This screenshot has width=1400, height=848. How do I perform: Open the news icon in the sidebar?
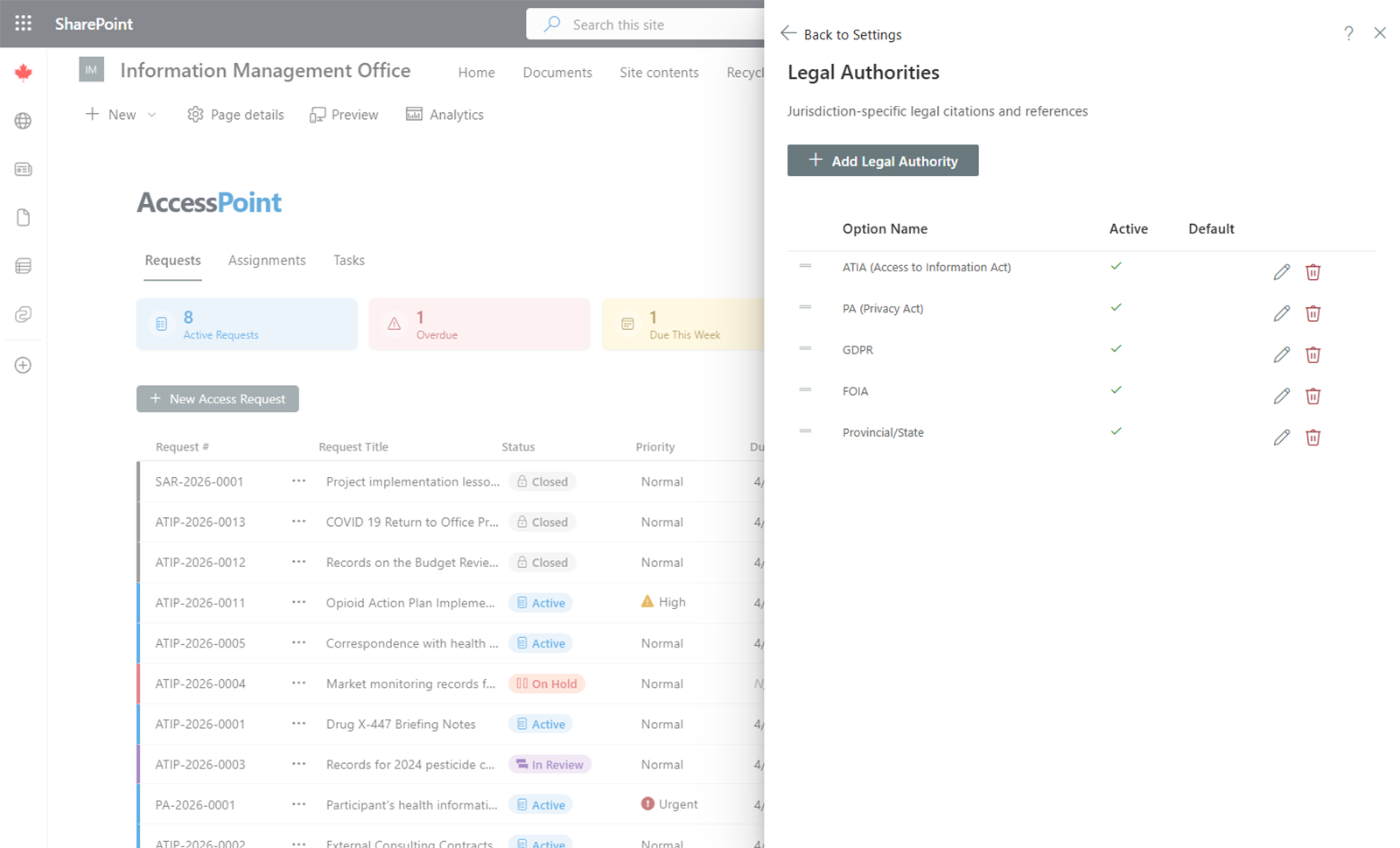point(23,169)
